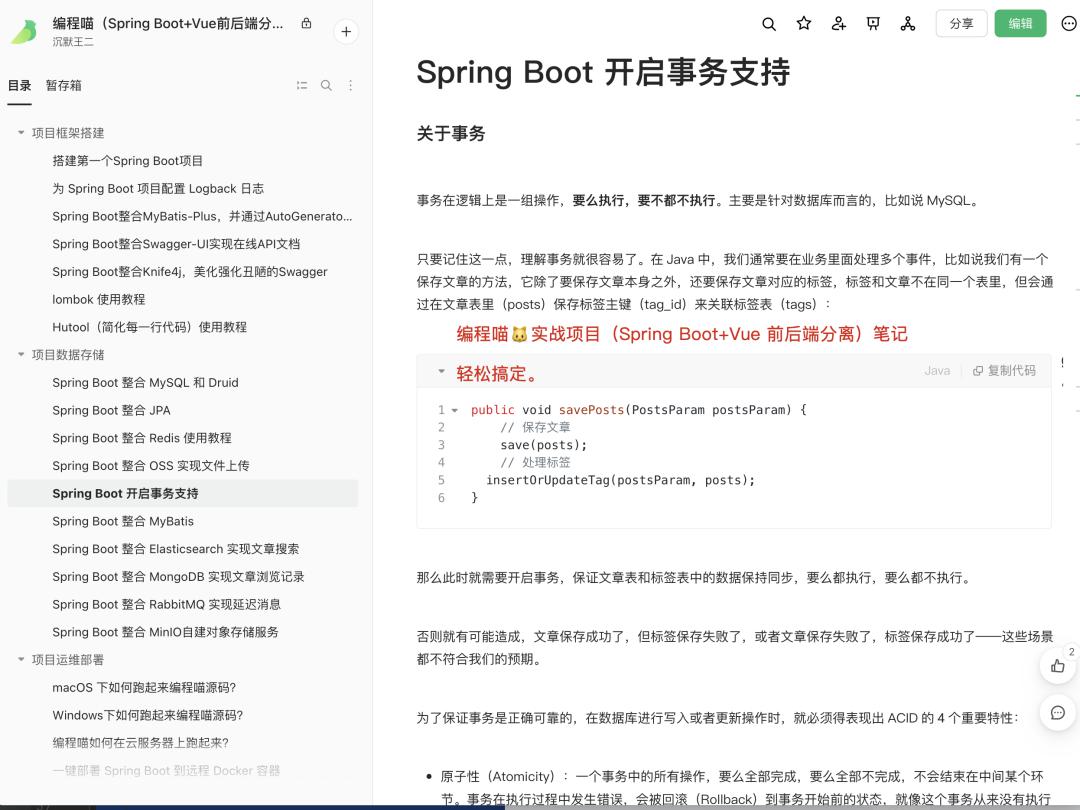Fold the Java code block with its arrow
This screenshot has height=810, width=1080.
[441, 371]
